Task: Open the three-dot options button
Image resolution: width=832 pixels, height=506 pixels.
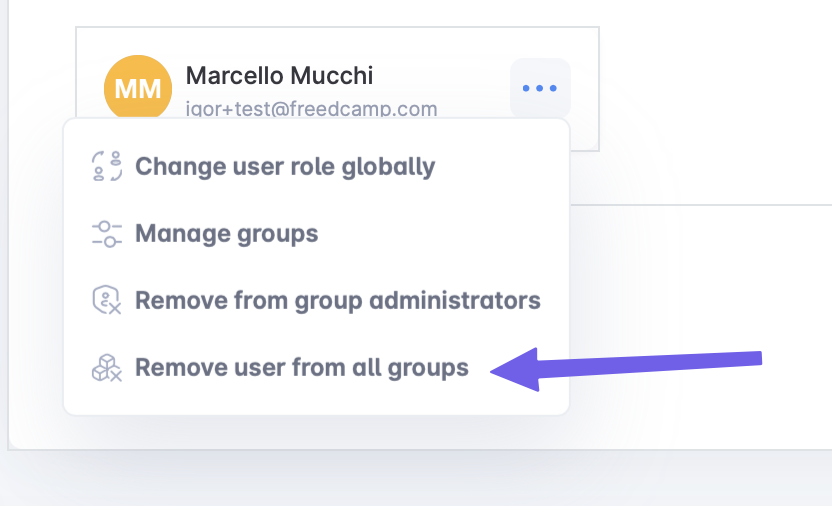Action: 540,88
